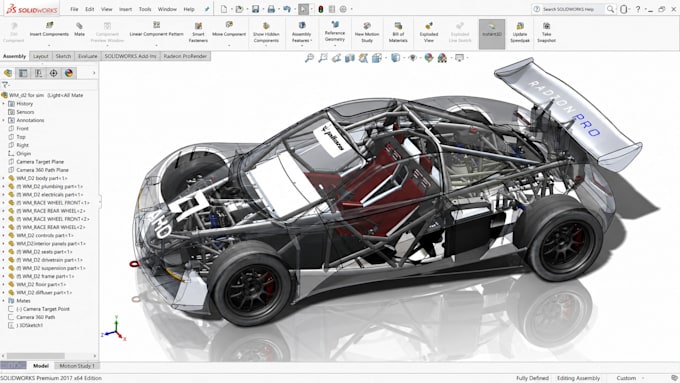Expand WM_D2 body part<1>
The width and height of the screenshot is (680, 383).
pos(4,178)
